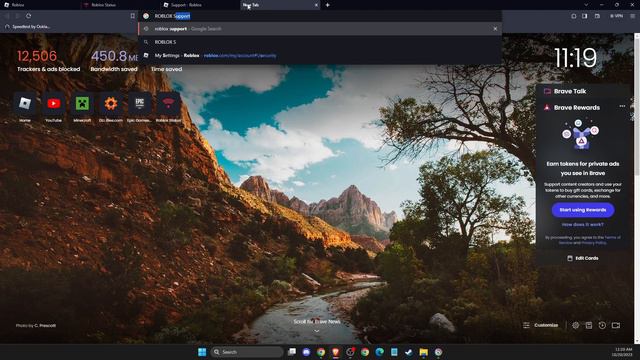Open settings gear on new tab page
Image resolution: width=640 pixels, height=360 pixels.
tap(576, 325)
